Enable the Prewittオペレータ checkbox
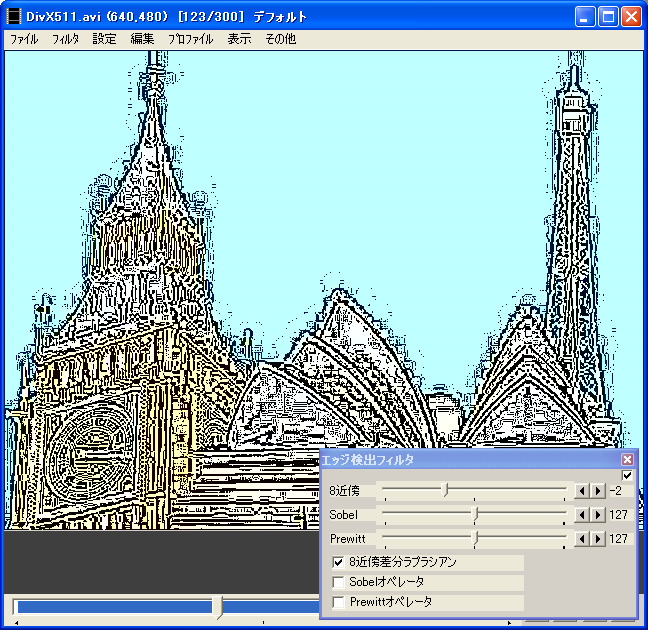Image resolution: width=648 pixels, height=630 pixels. pyautogui.click(x=339, y=602)
